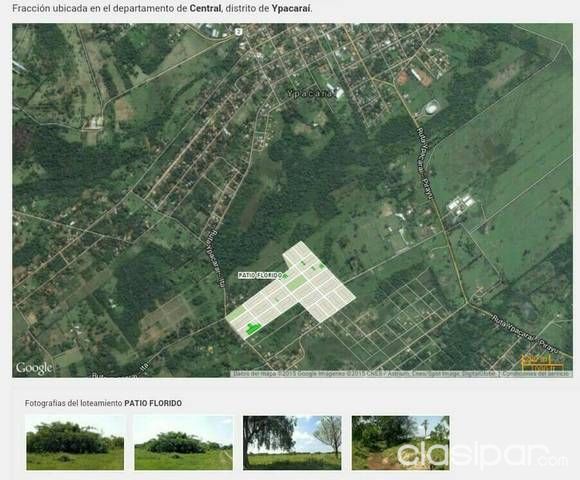Click the map data attribution text
The image size is (580, 480).
365,374
